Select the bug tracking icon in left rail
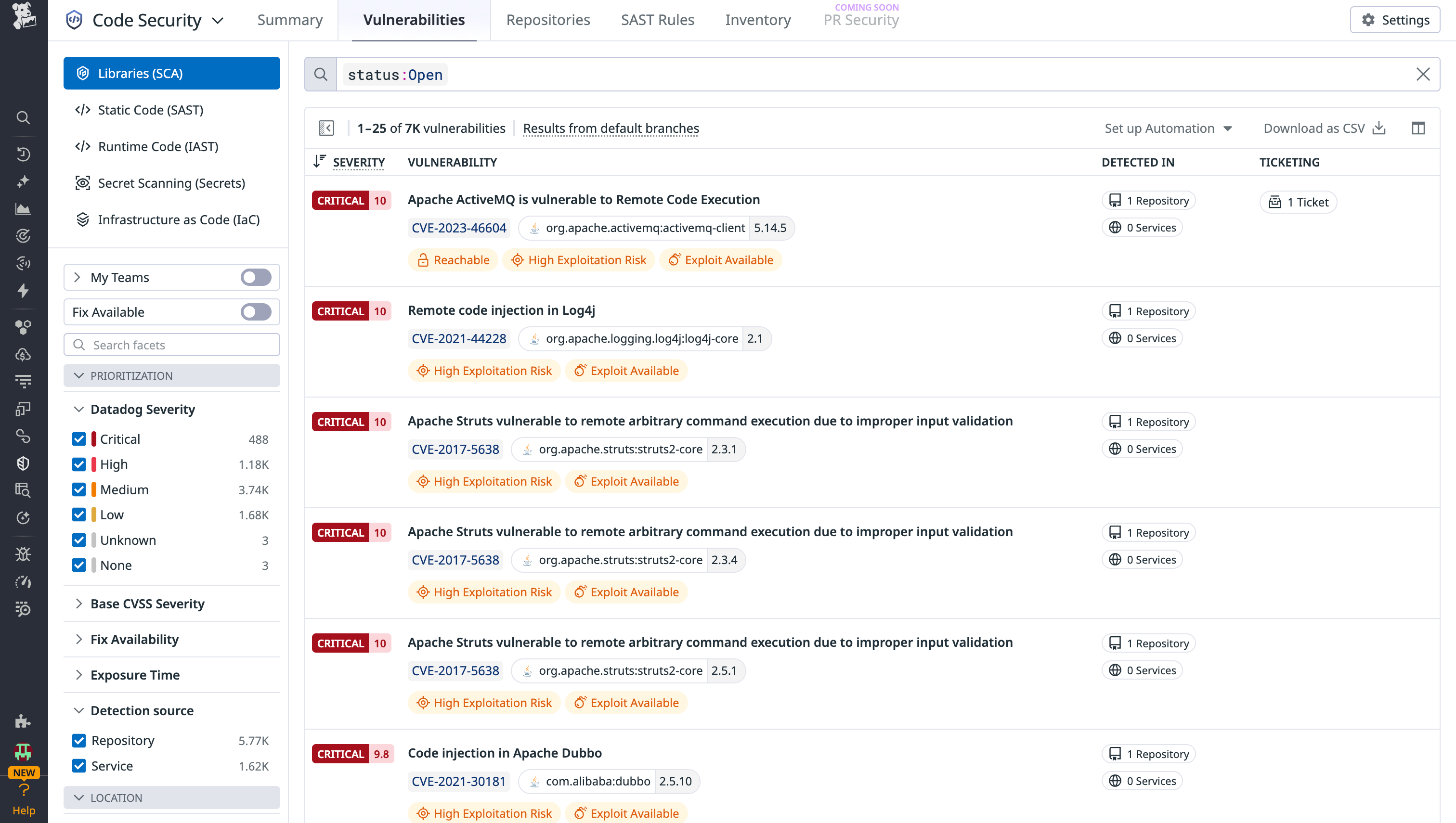Image resolution: width=1456 pixels, height=823 pixels. point(23,554)
